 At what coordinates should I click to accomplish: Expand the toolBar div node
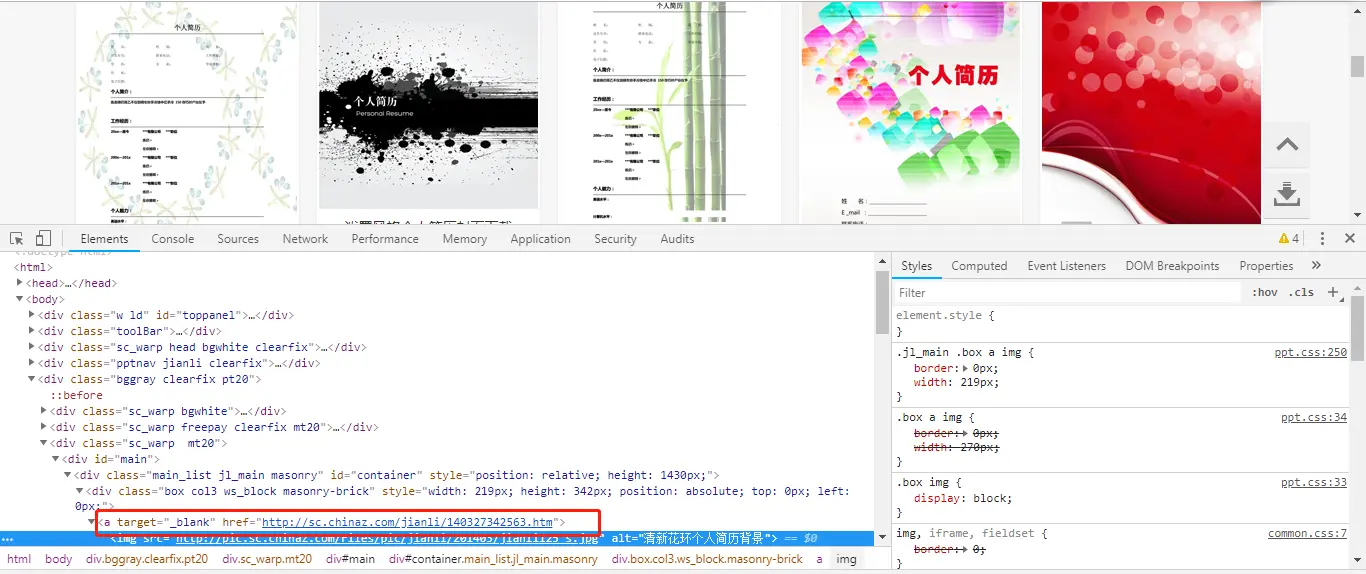(32, 331)
